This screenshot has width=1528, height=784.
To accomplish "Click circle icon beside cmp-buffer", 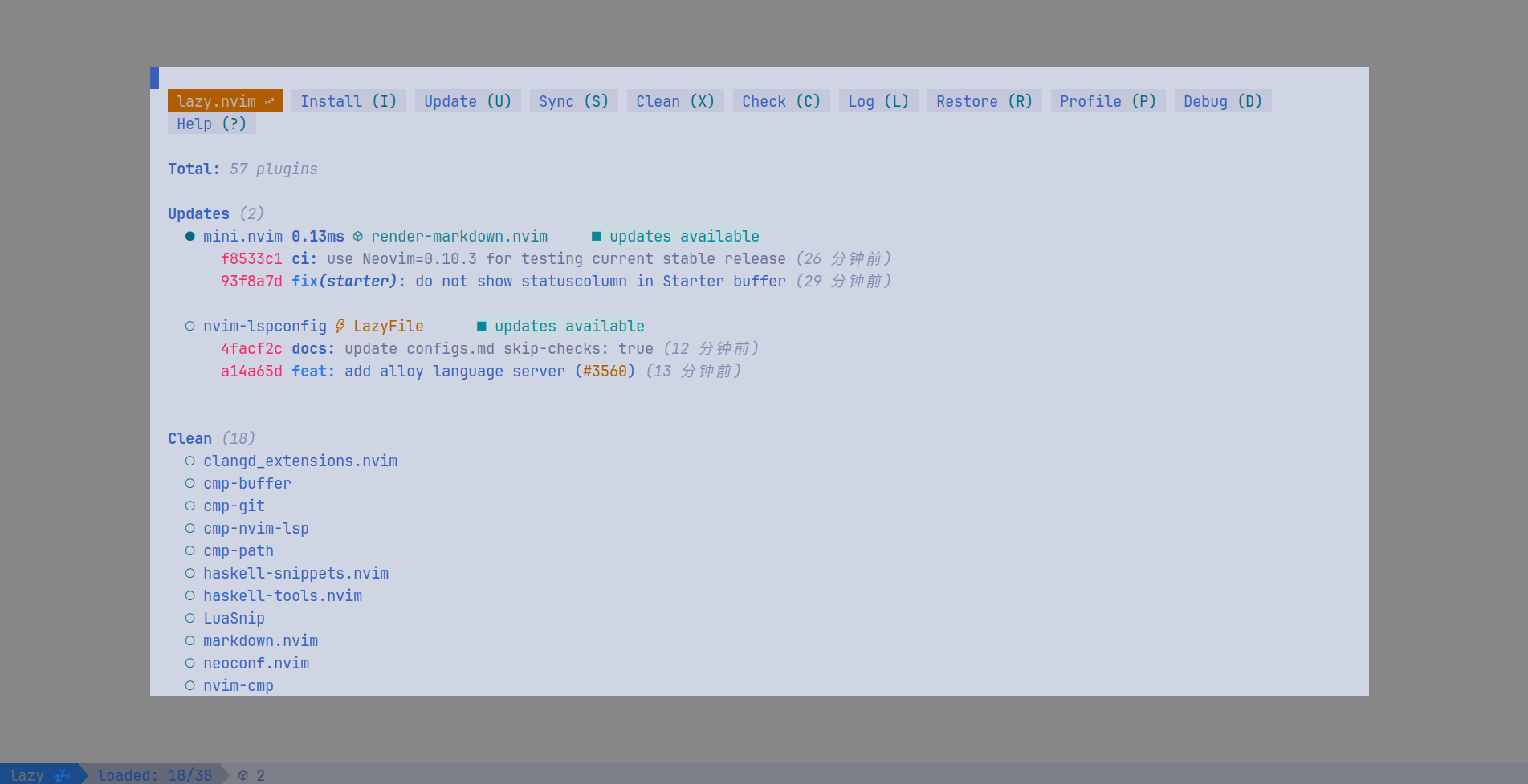I will click(x=190, y=483).
